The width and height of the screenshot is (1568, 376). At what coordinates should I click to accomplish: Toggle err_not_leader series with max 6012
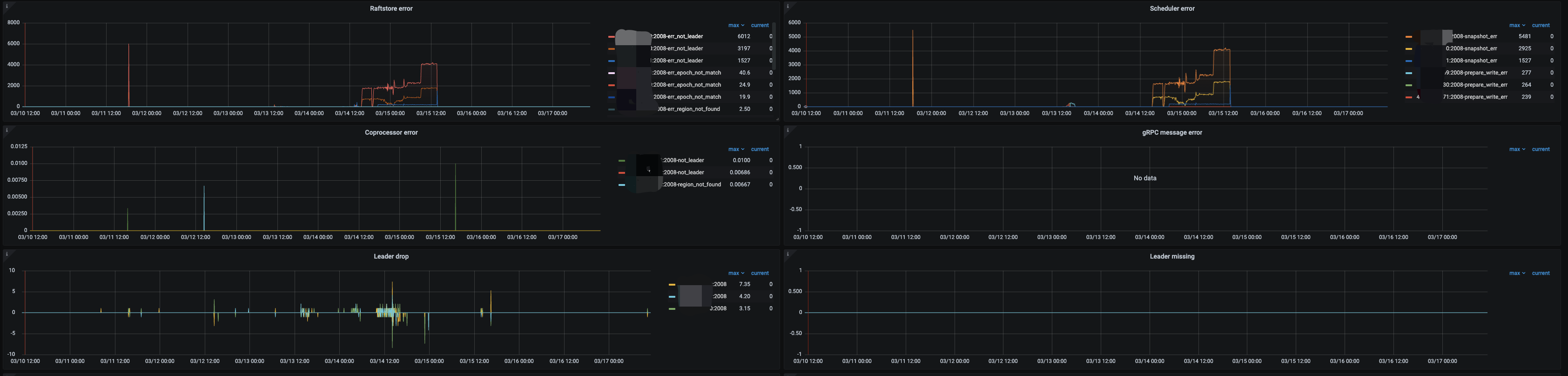pyautogui.click(x=677, y=36)
